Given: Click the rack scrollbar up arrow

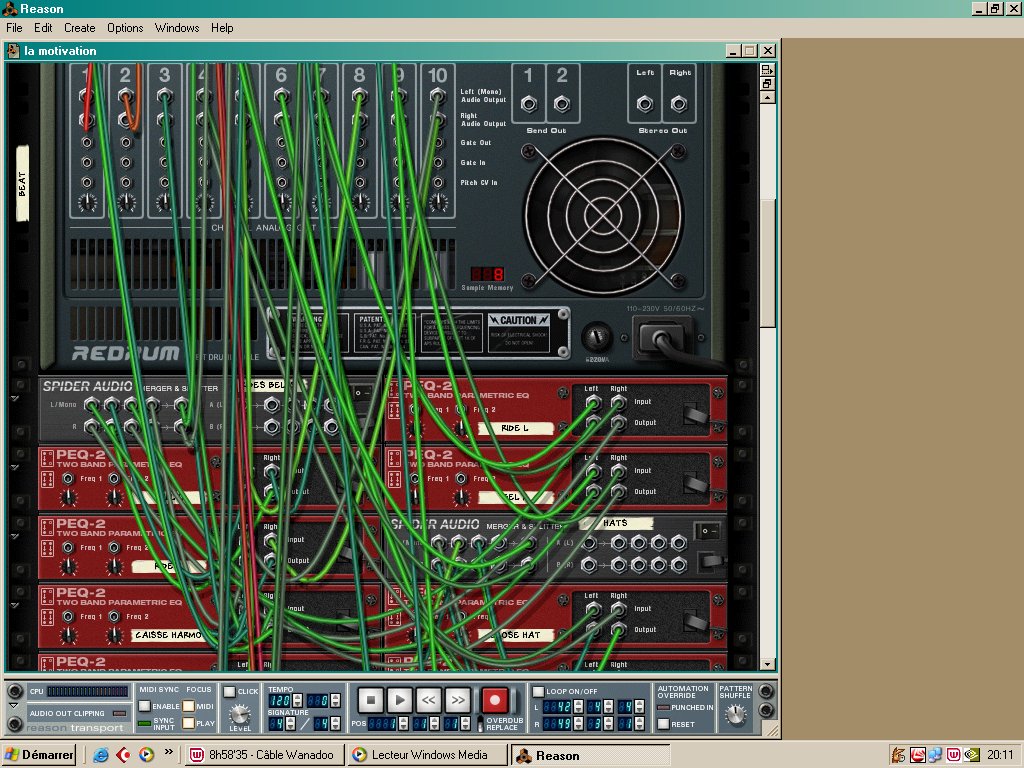Looking at the screenshot, I should [x=767, y=97].
